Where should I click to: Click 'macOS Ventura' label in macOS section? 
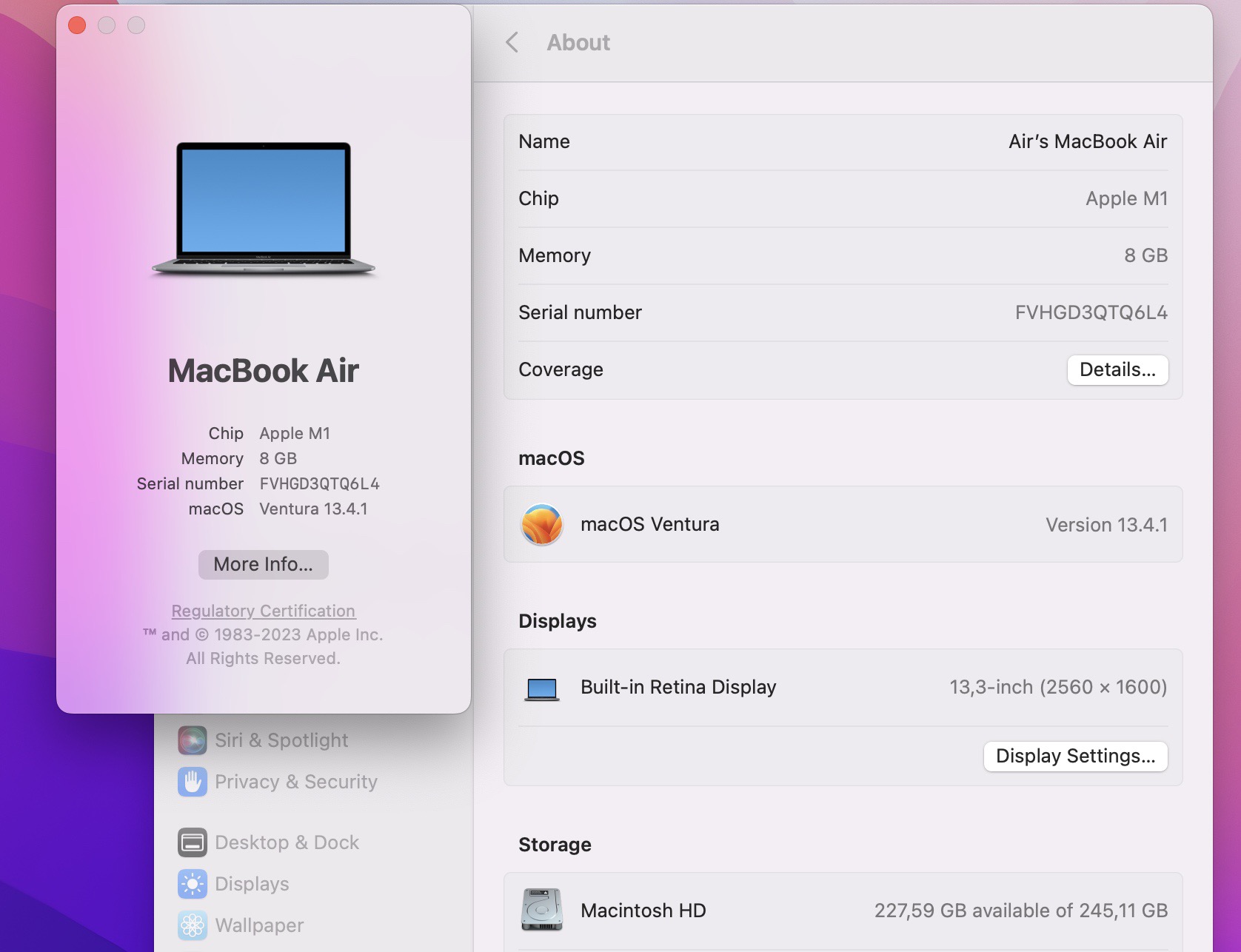[x=650, y=524]
